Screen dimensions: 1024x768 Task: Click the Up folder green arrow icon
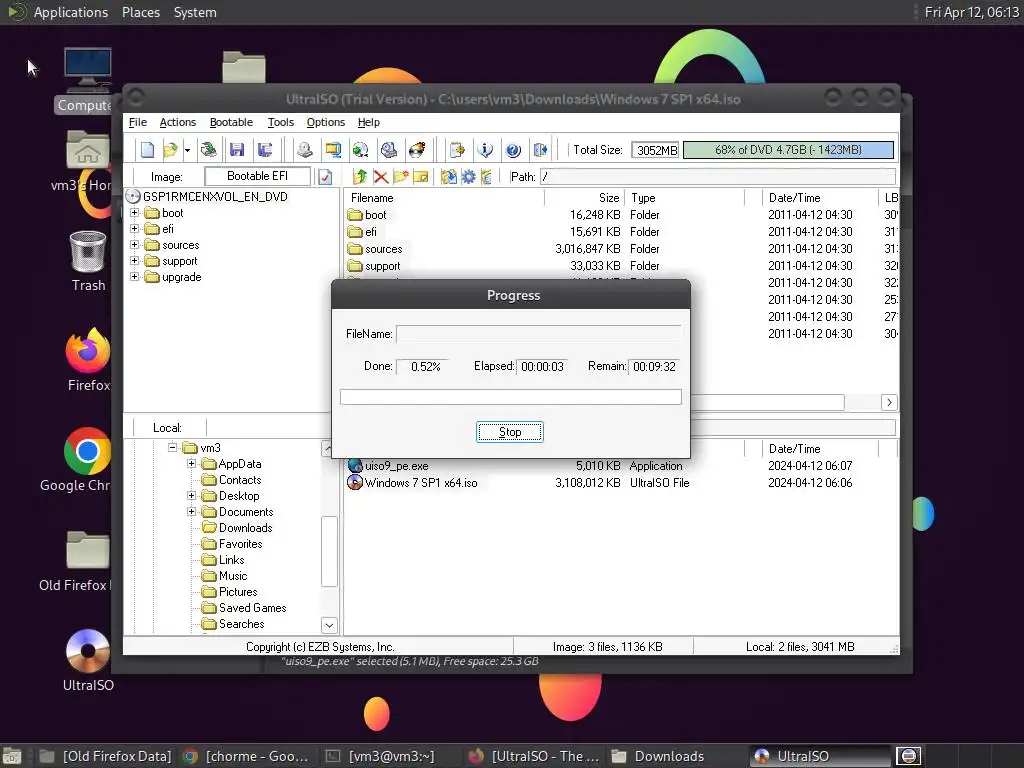click(360, 176)
